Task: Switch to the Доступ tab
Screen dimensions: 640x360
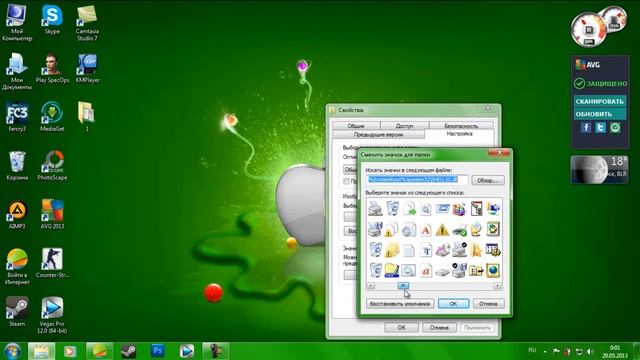Action: point(404,126)
